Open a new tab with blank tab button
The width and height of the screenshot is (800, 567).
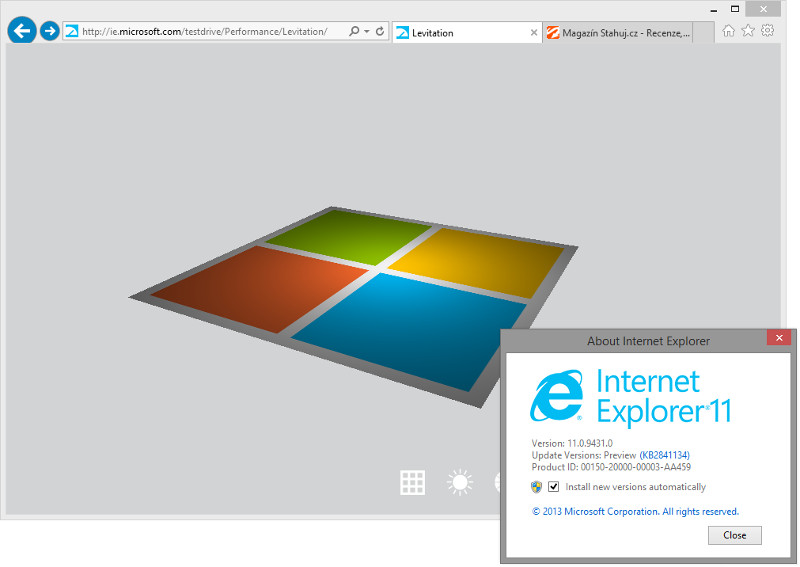pos(704,33)
